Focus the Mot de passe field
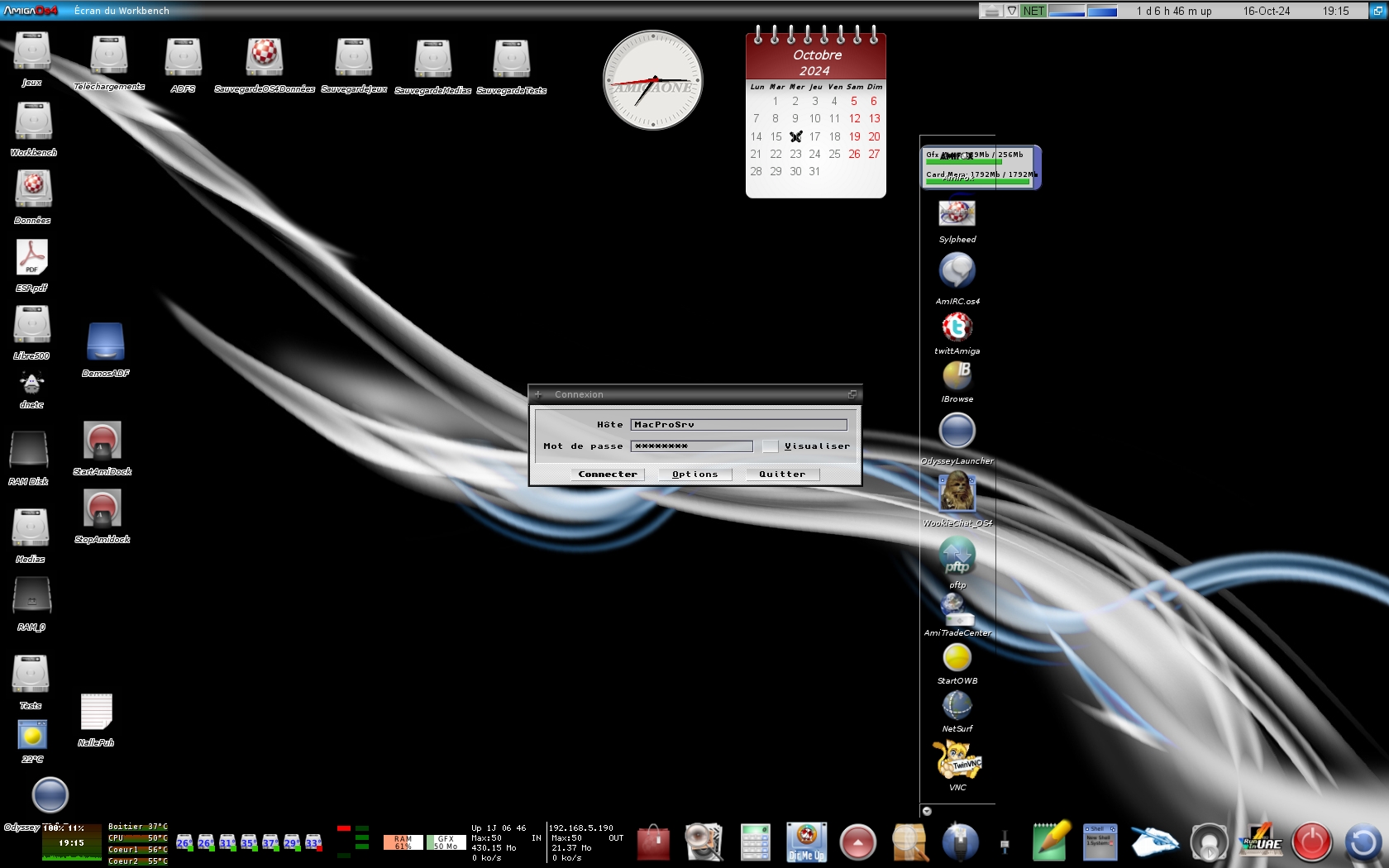The height and width of the screenshot is (868, 1389). click(x=692, y=446)
